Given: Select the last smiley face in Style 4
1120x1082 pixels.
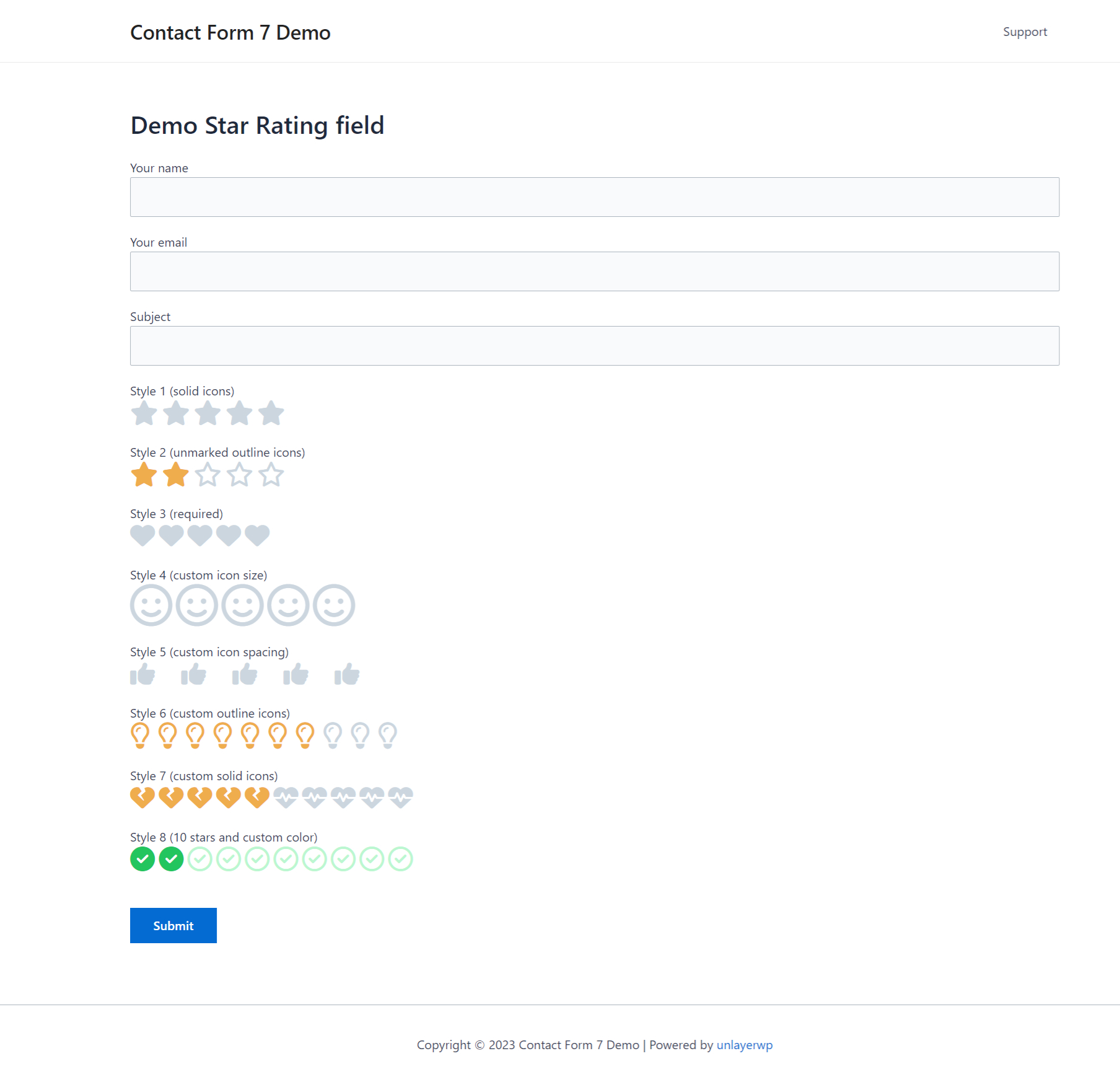Looking at the screenshot, I should pyautogui.click(x=335, y=605).
